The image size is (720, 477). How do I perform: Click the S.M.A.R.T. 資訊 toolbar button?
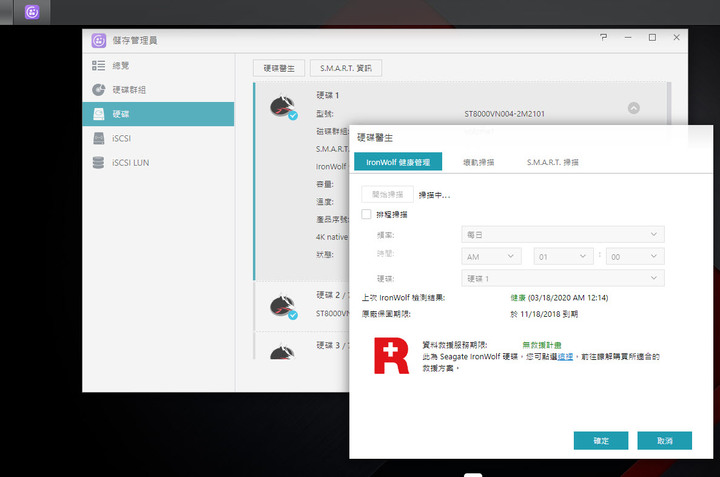(346, 68)
